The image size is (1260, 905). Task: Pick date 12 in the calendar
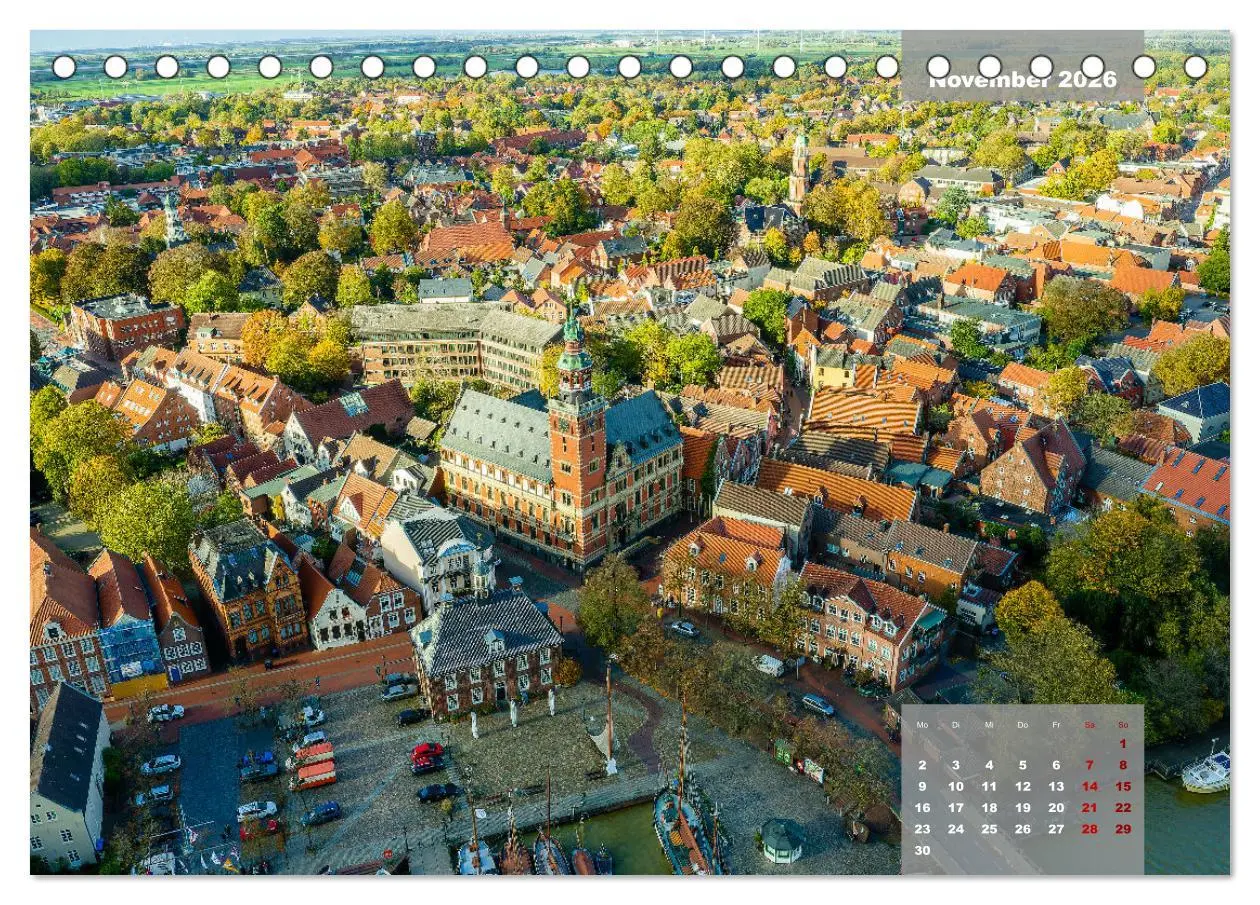pos(1022,787)
